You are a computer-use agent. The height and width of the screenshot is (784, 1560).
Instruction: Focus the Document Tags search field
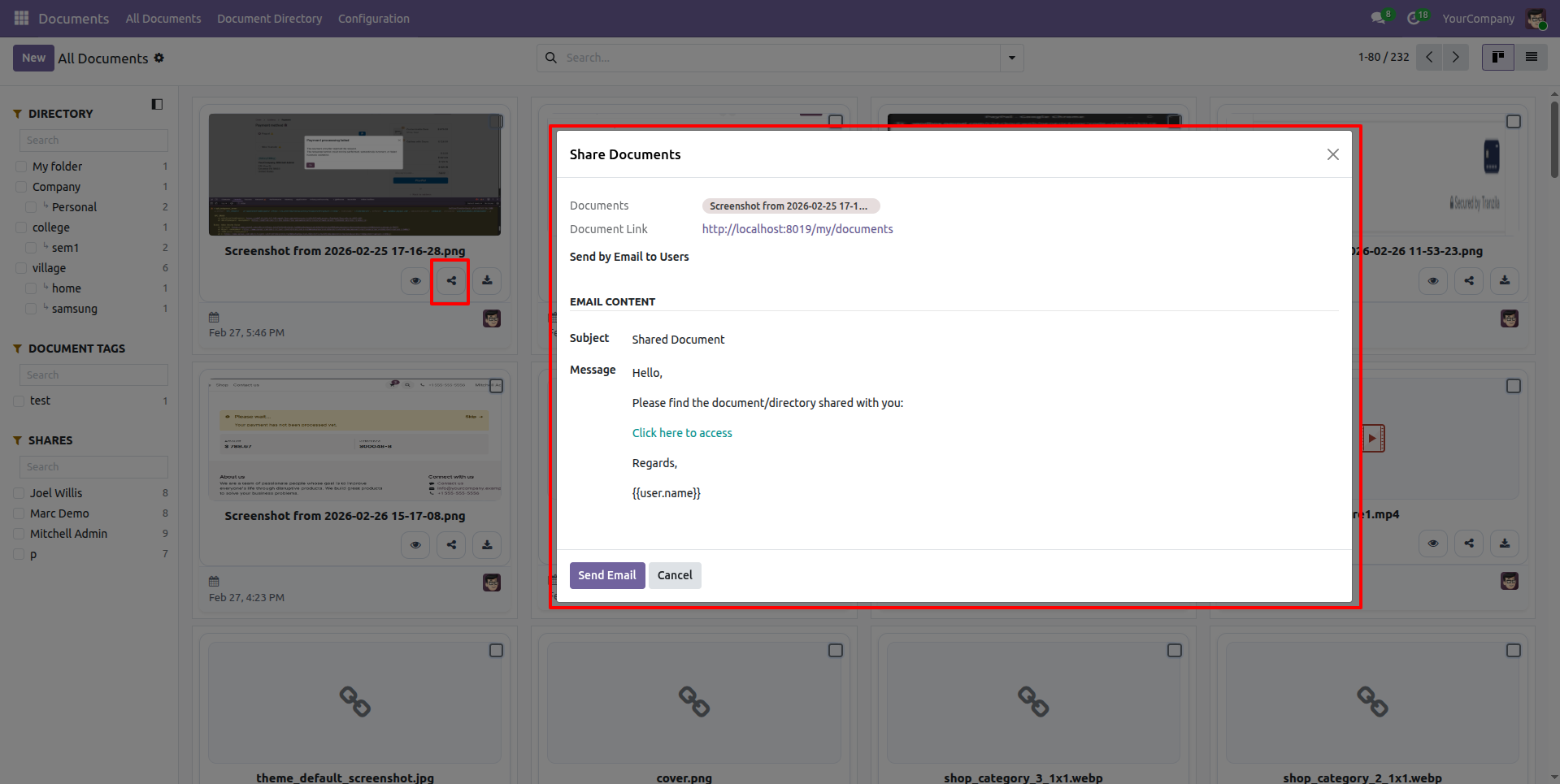tap(93, 375)
